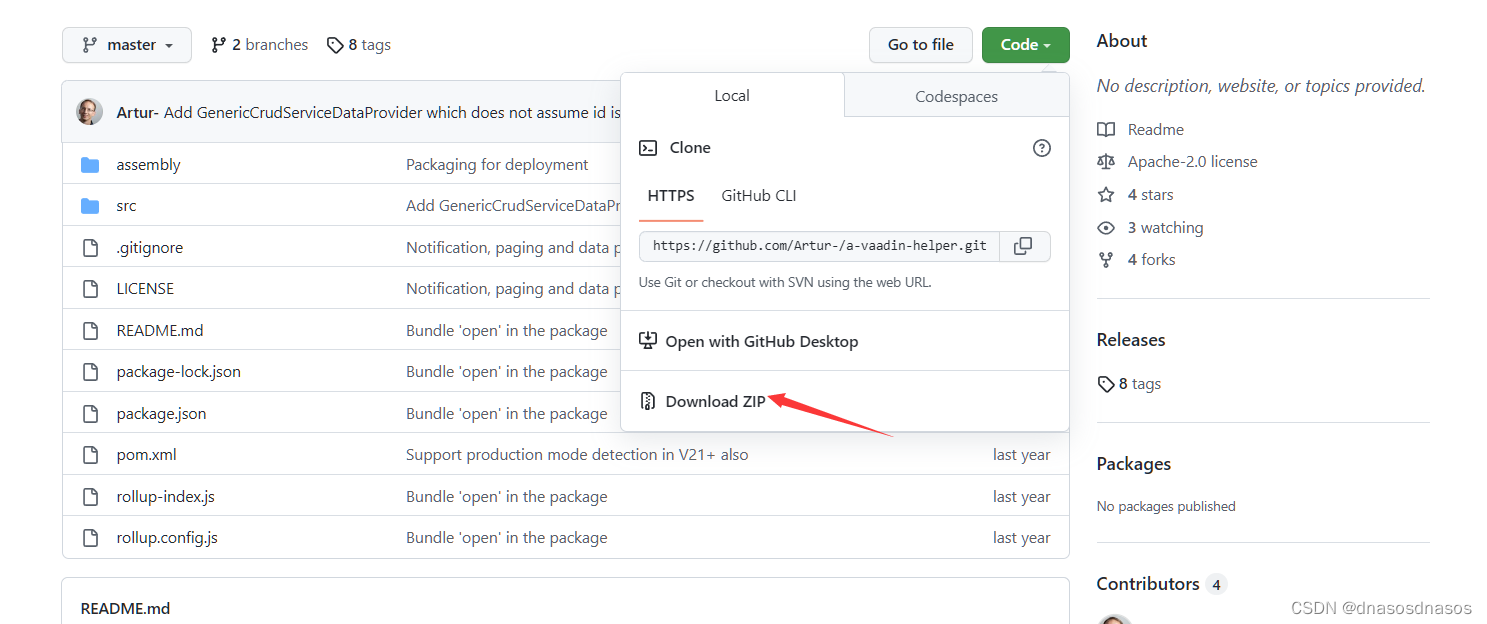1487x624 pixels.
Task: Switch to the Codespaces tab
Action: coord(957,97)
